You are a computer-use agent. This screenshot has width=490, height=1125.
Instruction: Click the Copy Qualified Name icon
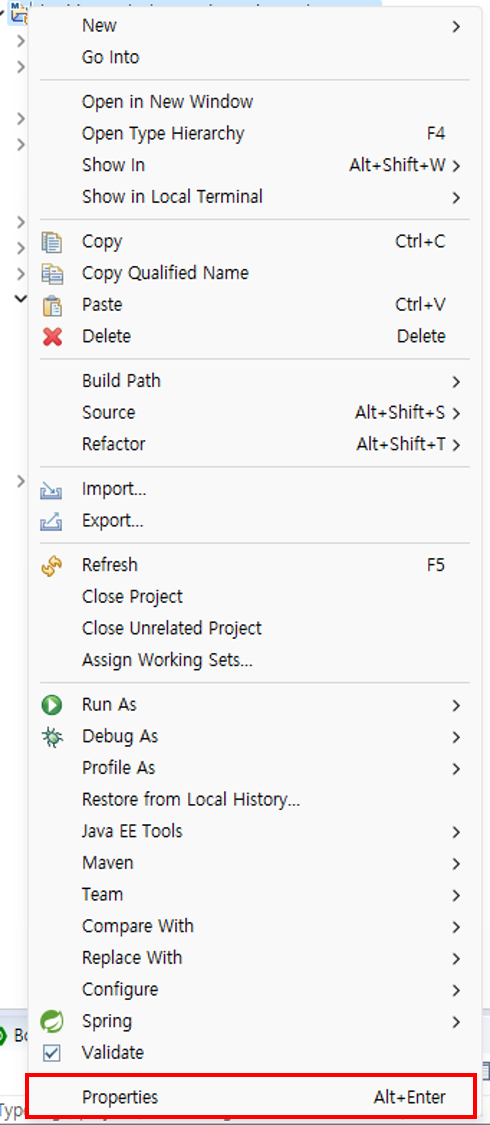tap(52, 273)
